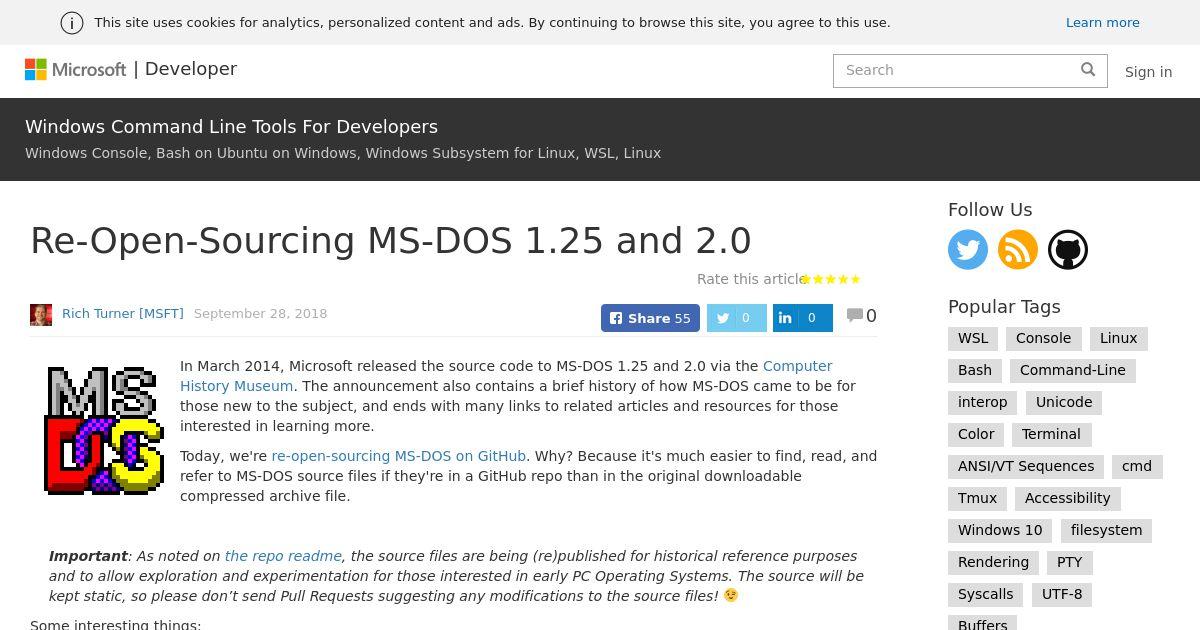Image resolution: width=1200 pixels, height=630 pixels.
Task: Share the article on LinkedIn
Action: coord(803,318)
